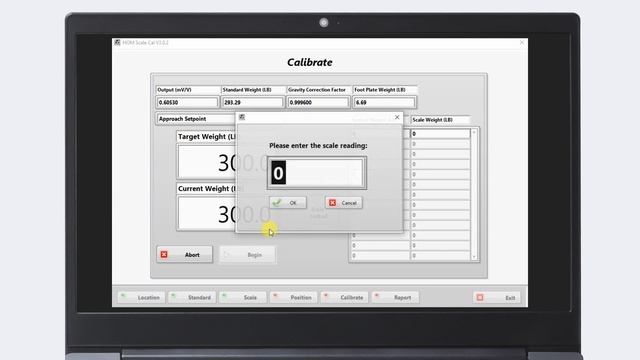The image size is (640, 360).
Task: Open the Position step tab
Action: [x=294, y=298]
